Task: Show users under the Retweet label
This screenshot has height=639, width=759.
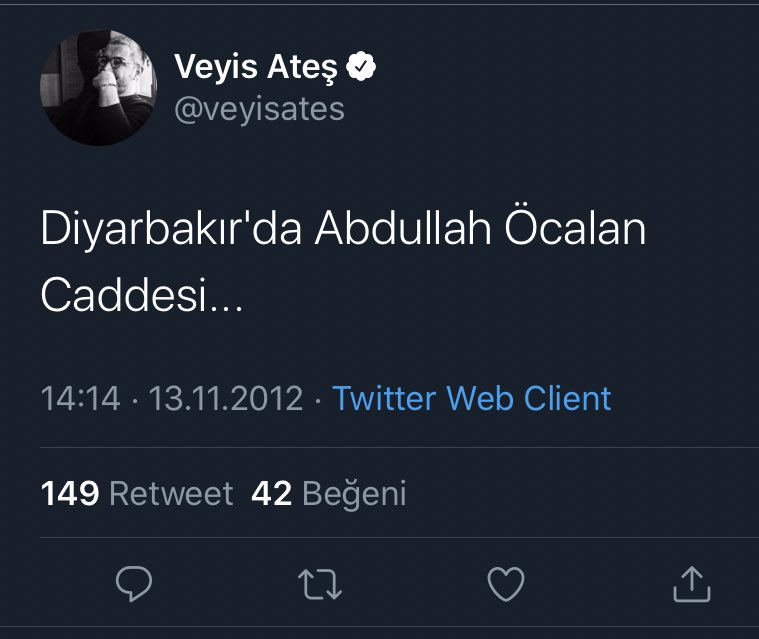Action: (170, 493)
